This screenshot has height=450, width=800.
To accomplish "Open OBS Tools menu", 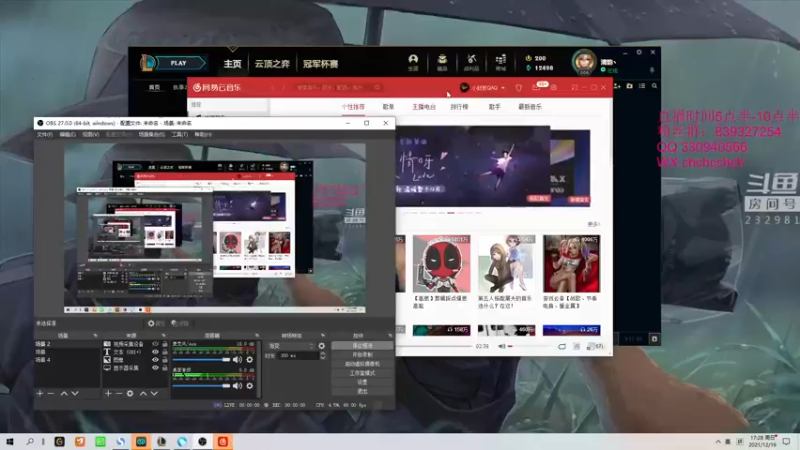I will point(180,135).
